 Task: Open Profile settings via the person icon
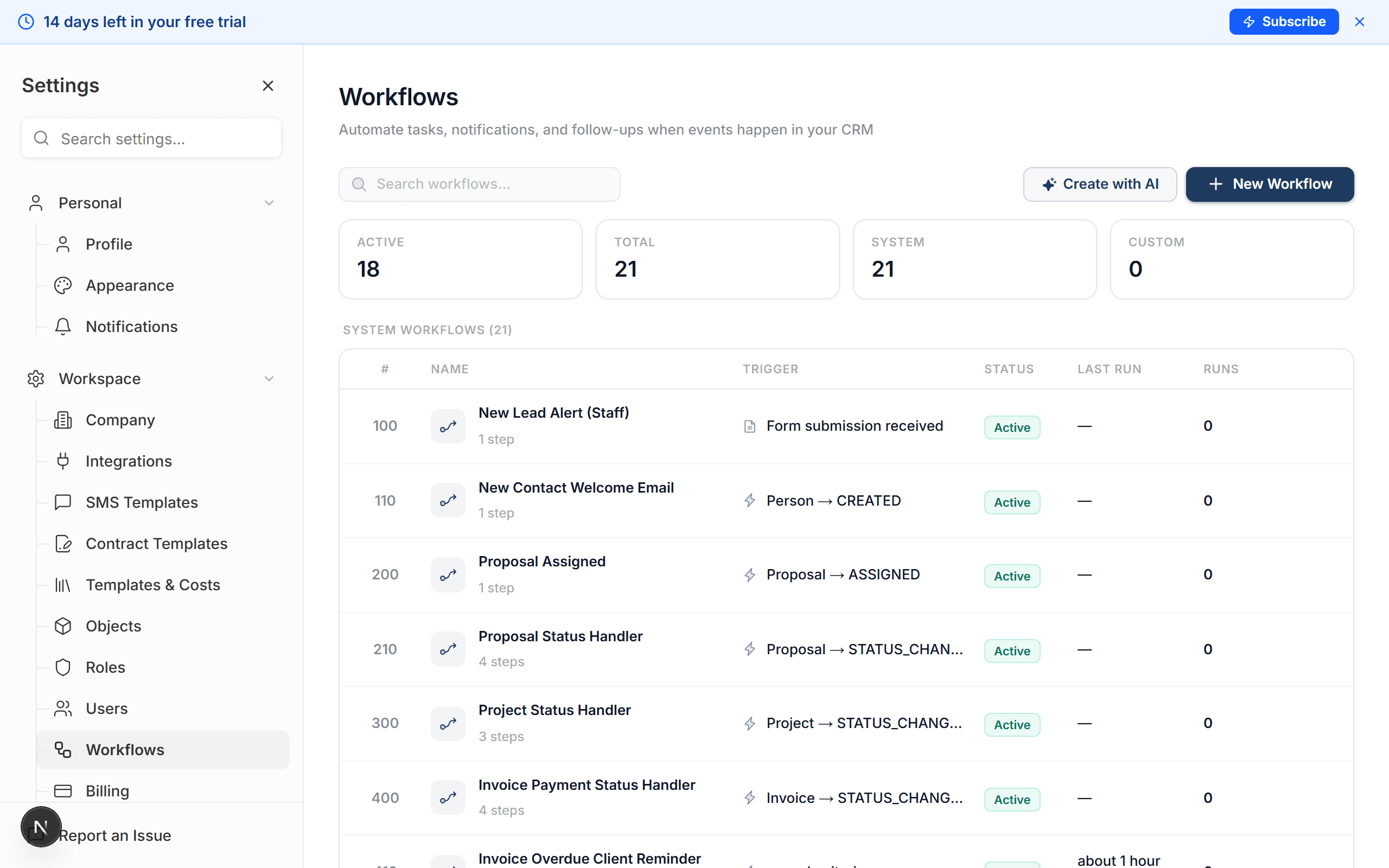pyautogui.click(x=63, y=244)
